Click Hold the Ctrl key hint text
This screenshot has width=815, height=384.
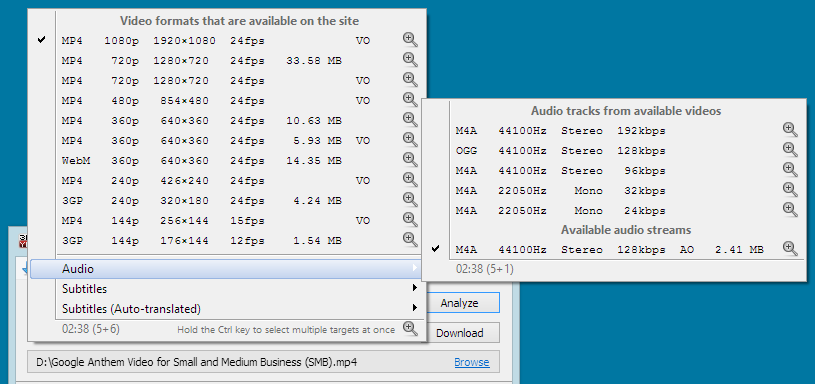coord(286,329)
